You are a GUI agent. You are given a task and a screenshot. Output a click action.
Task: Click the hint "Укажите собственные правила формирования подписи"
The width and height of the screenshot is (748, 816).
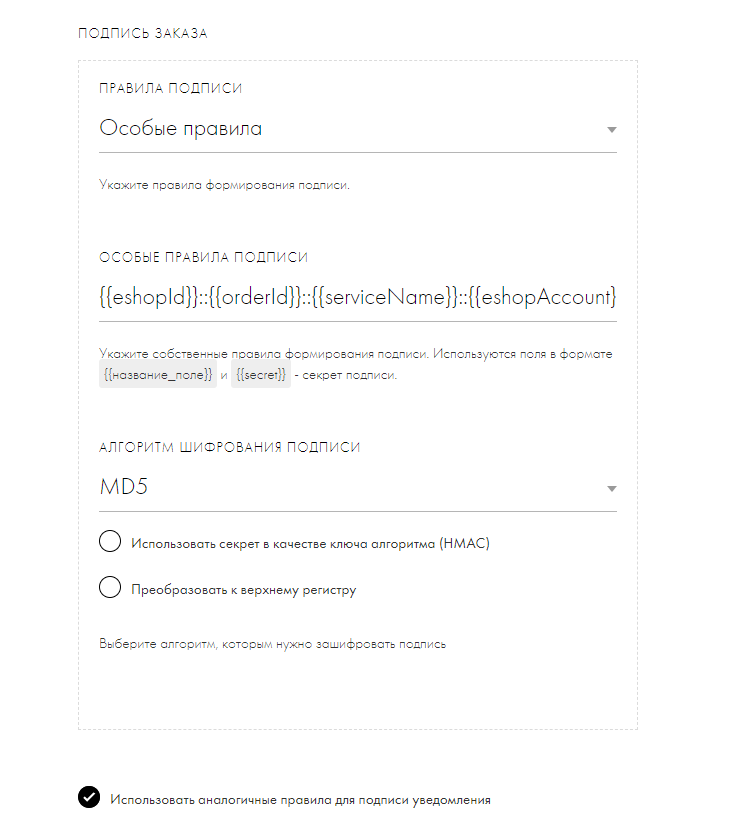pyautogui.click(x=355, y=354)
